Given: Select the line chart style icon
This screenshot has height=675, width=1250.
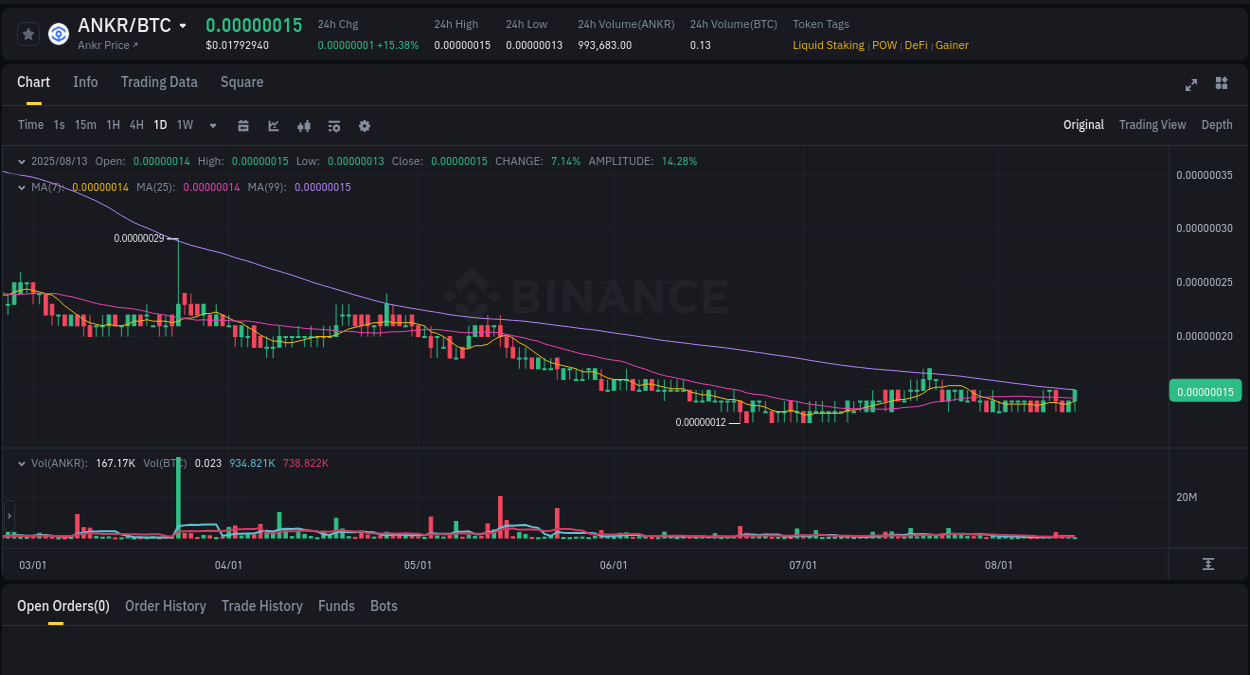Looking at the screenshot, I should pyautogui.click(x=273, y=125).
